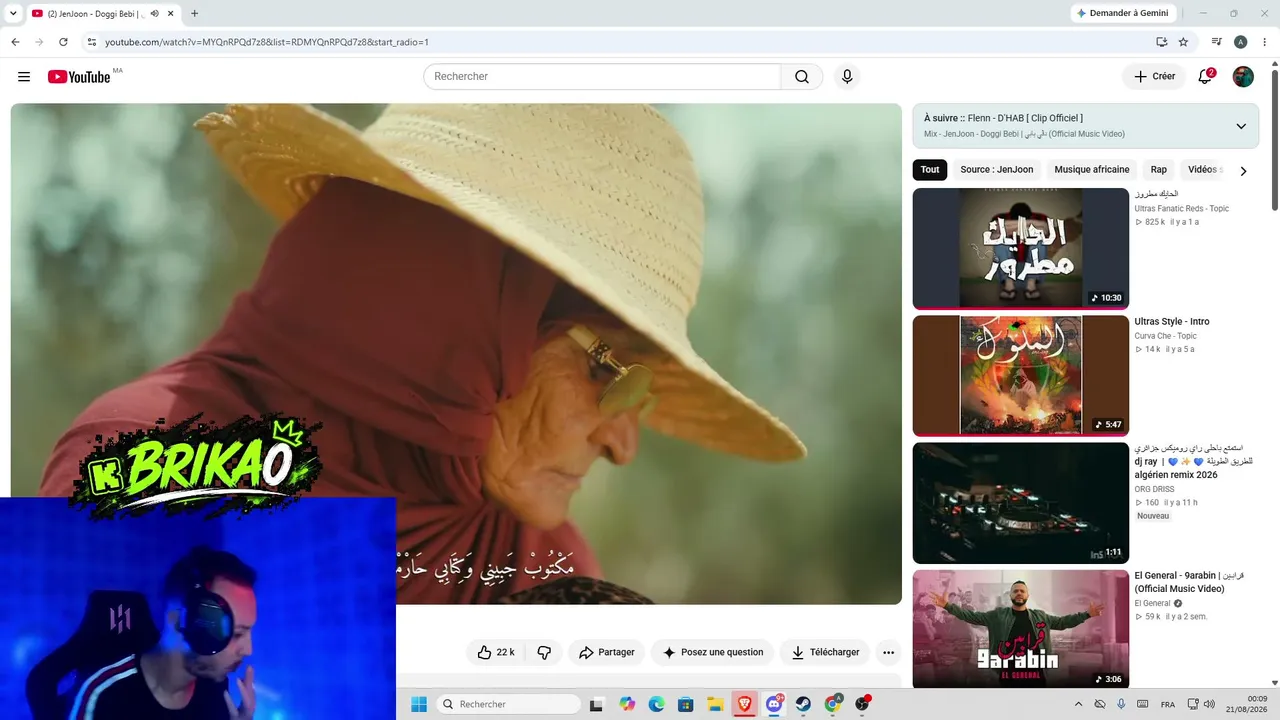This screenshot has width=1280, height=720.
Task: Open El General - 9arabin video title
Action: tap(1189, 582)
